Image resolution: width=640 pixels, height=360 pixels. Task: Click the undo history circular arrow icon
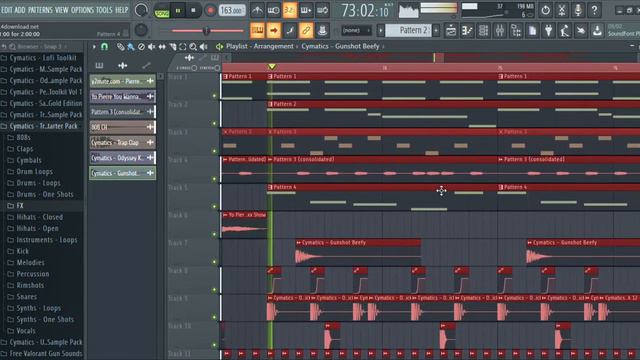(545, 10)
